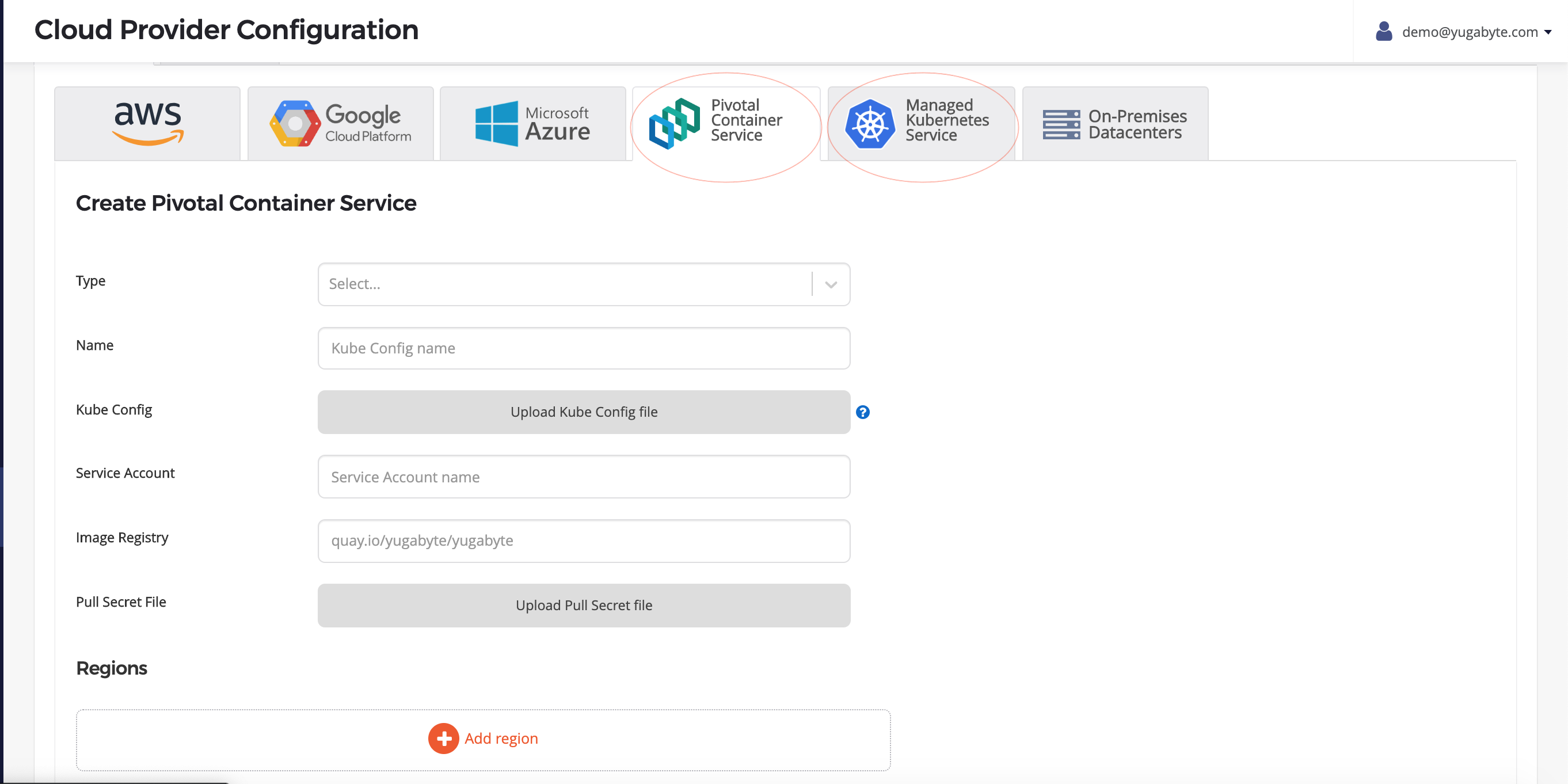This screenshot has height=784, width=1568.
Task: Show Kube Config help tooltip icon
Action: coord(862,412)
